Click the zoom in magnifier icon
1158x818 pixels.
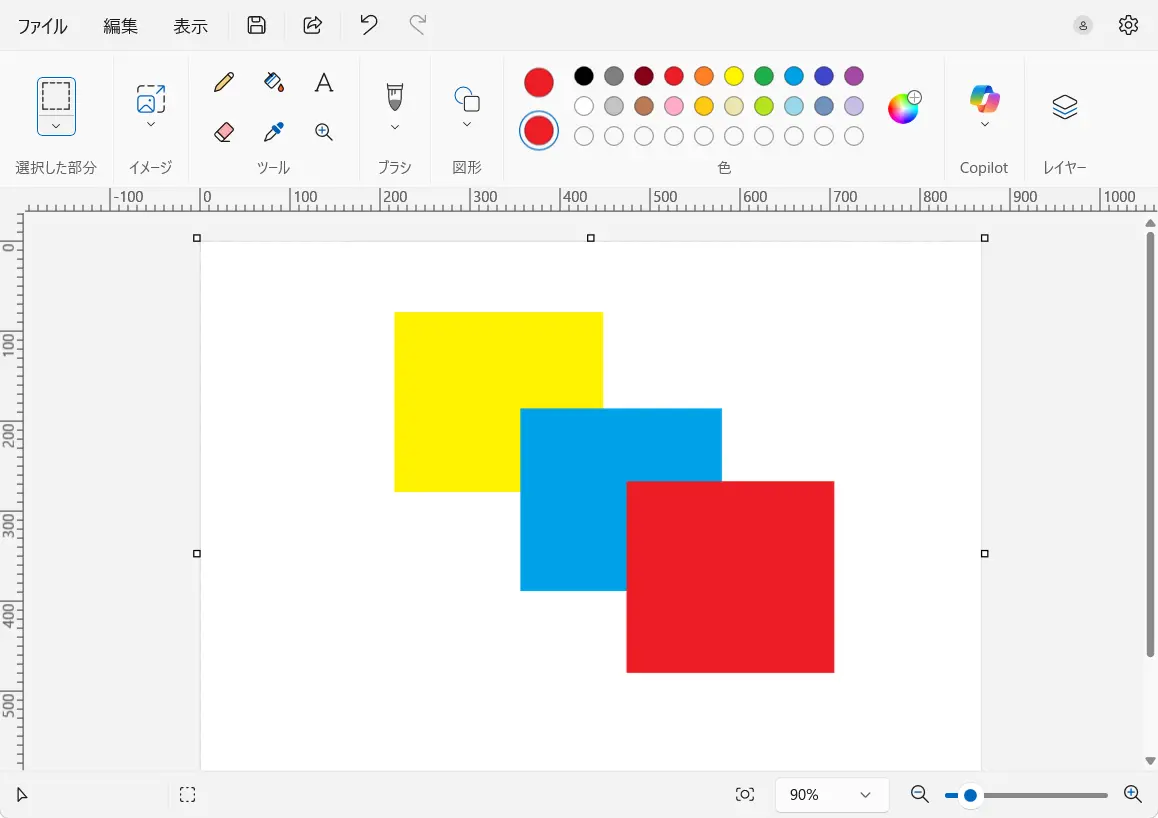point(1133,794)
